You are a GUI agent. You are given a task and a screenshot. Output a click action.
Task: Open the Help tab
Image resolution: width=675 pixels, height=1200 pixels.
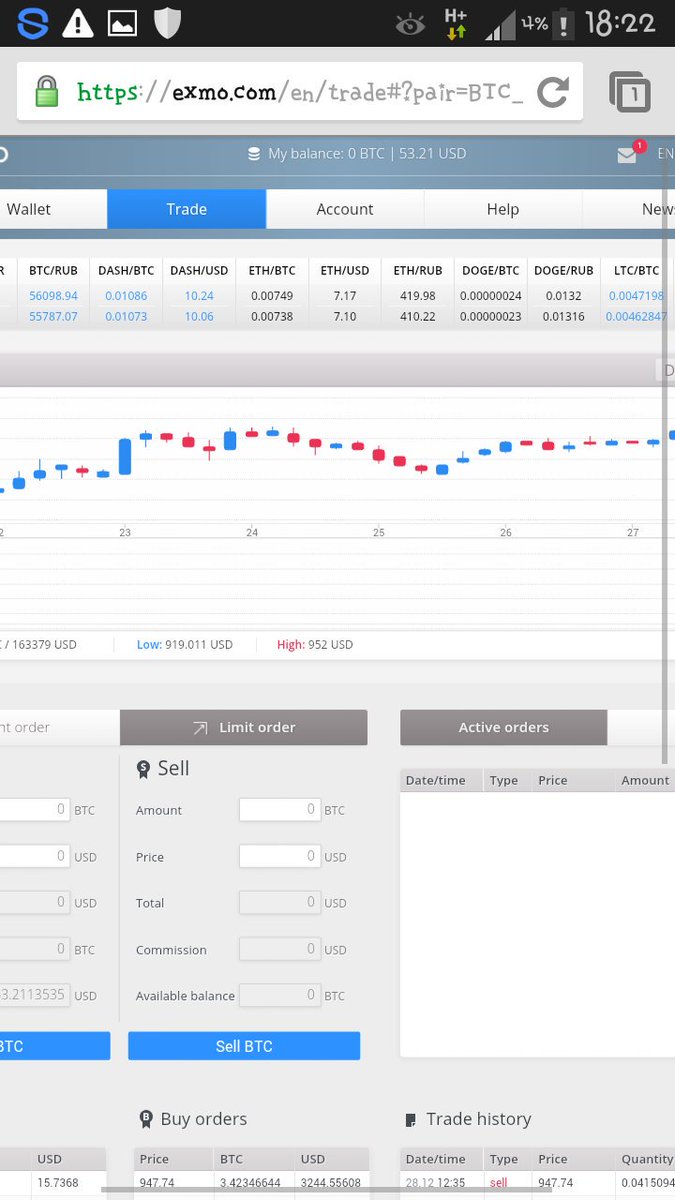(503, 209)
